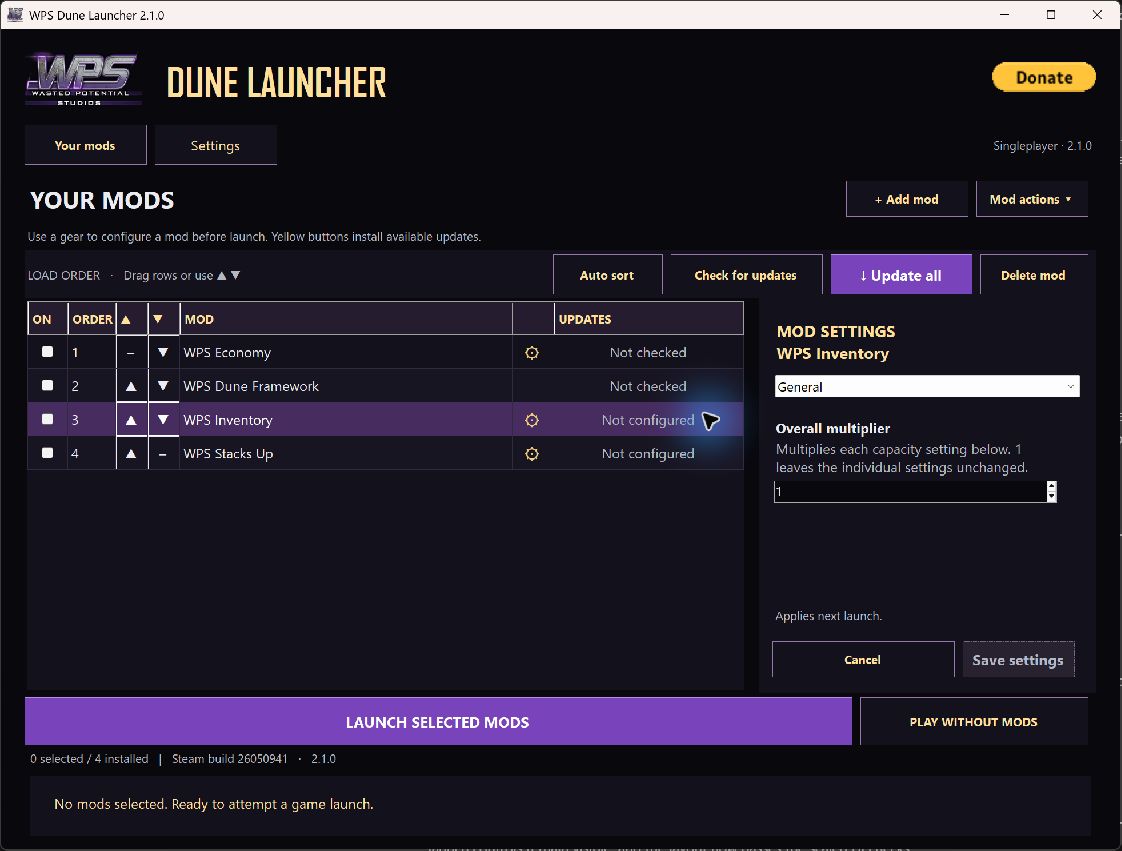This screenshot has width=1122, height=851.
Task: Close the WPS Dune Launcher window
Action: click(x=1097, y=14)
